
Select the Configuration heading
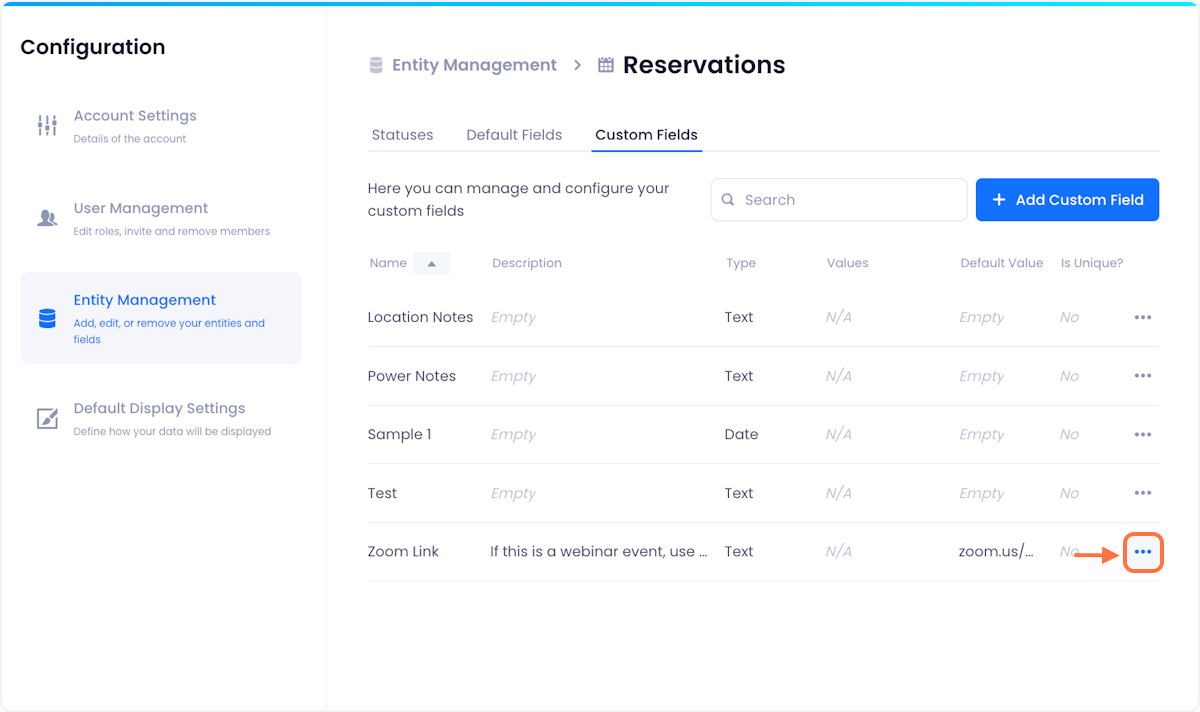pyautogui.click(x=93, y=47)
